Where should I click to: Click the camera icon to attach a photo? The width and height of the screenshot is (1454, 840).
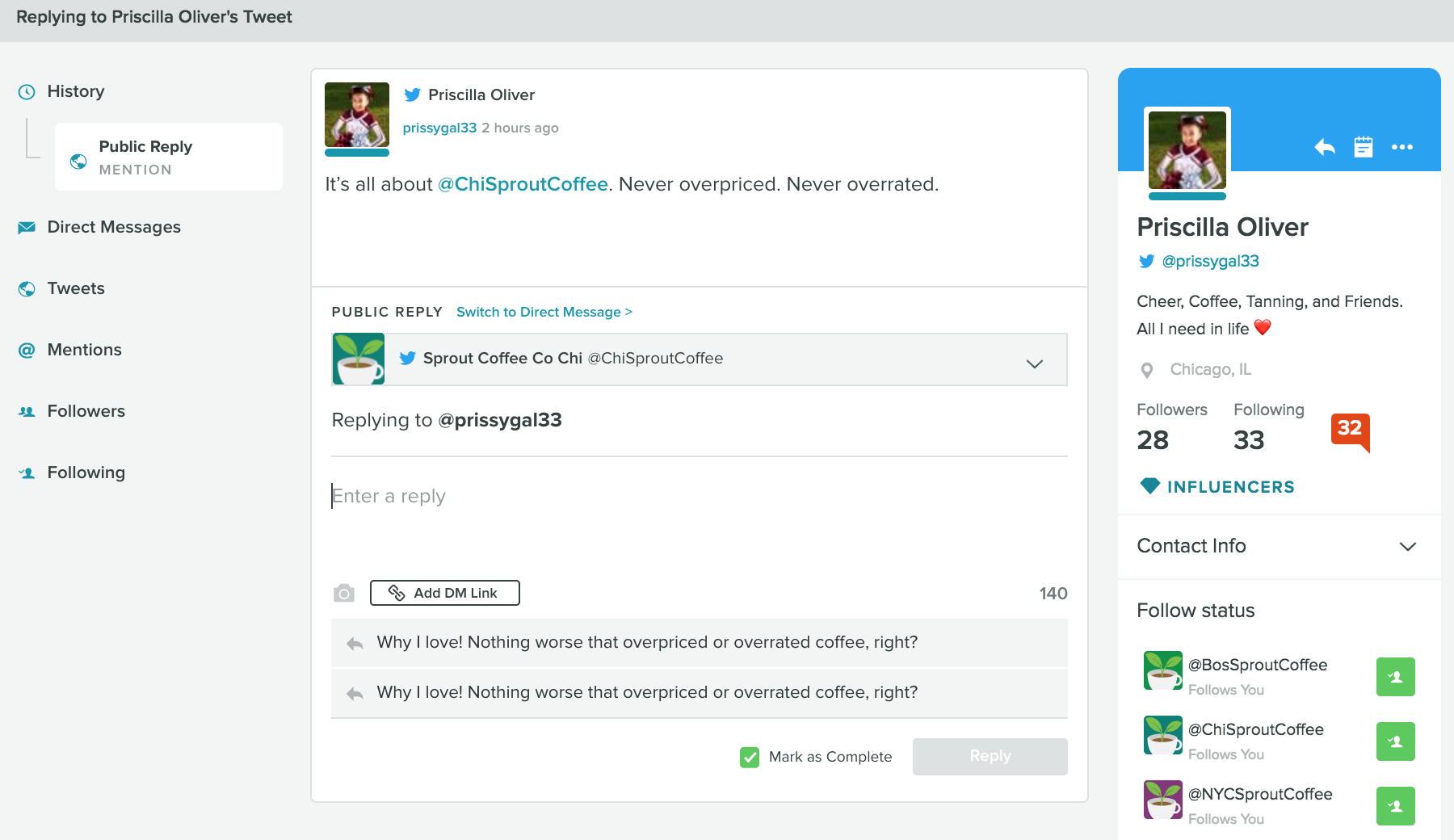pyautogui.click(x=343, y=593)
